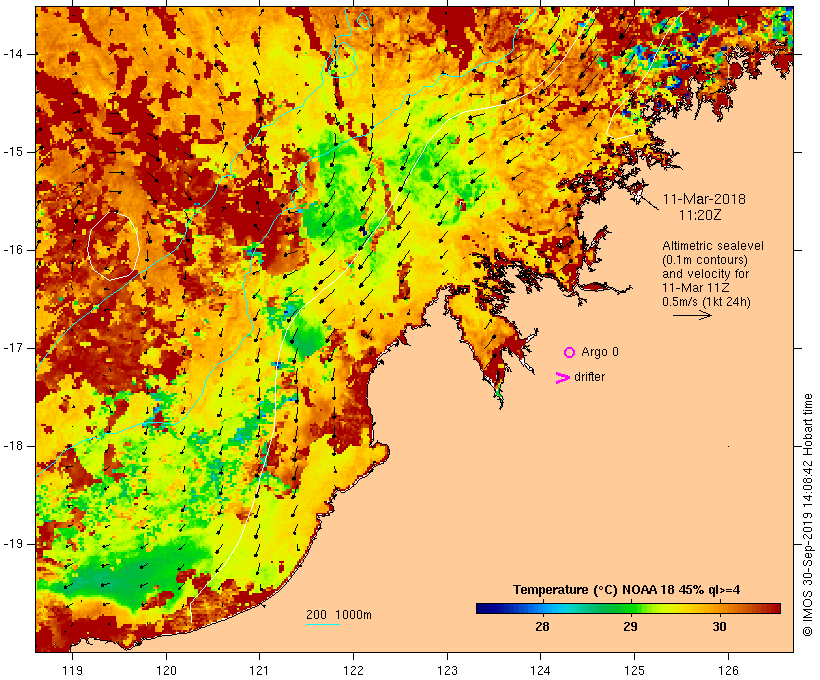Click the small cyan closed contour at top of map
Viewport: 820px width, 680px height.
(363, 21)
